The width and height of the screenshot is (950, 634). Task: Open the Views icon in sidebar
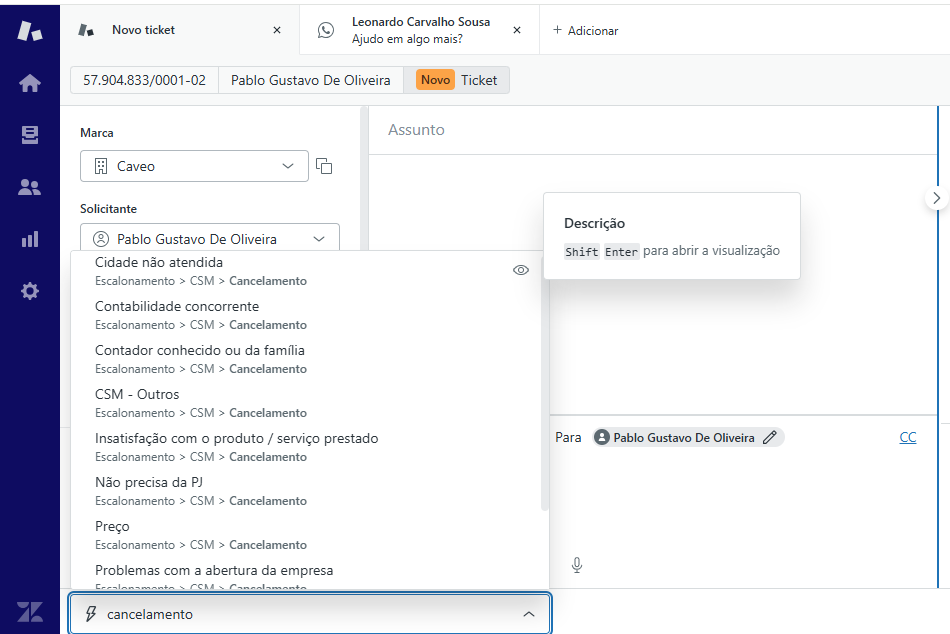30,135
